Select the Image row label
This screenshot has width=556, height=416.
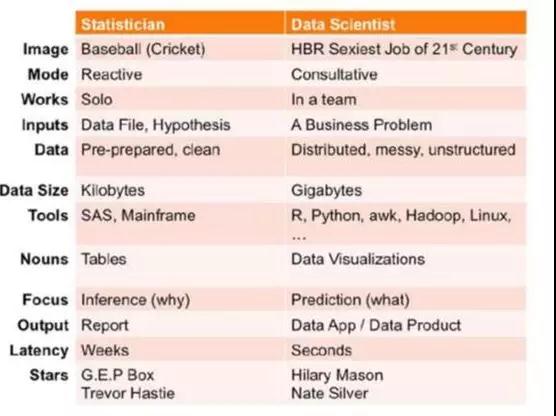click(x=46, y=49)
